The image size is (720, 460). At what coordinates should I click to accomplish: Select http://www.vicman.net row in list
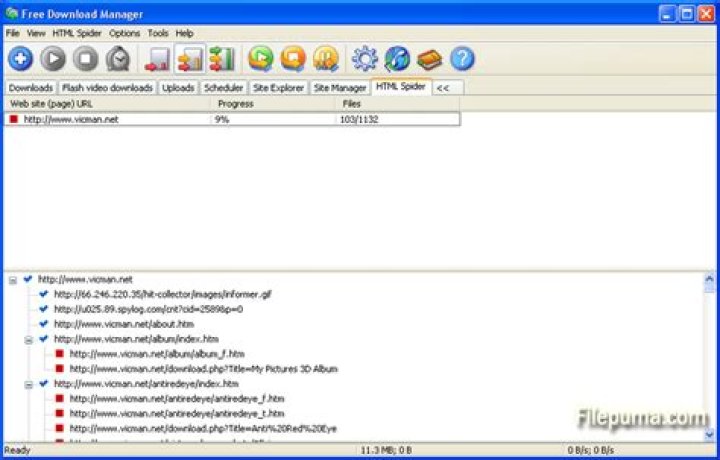(232, 119)
